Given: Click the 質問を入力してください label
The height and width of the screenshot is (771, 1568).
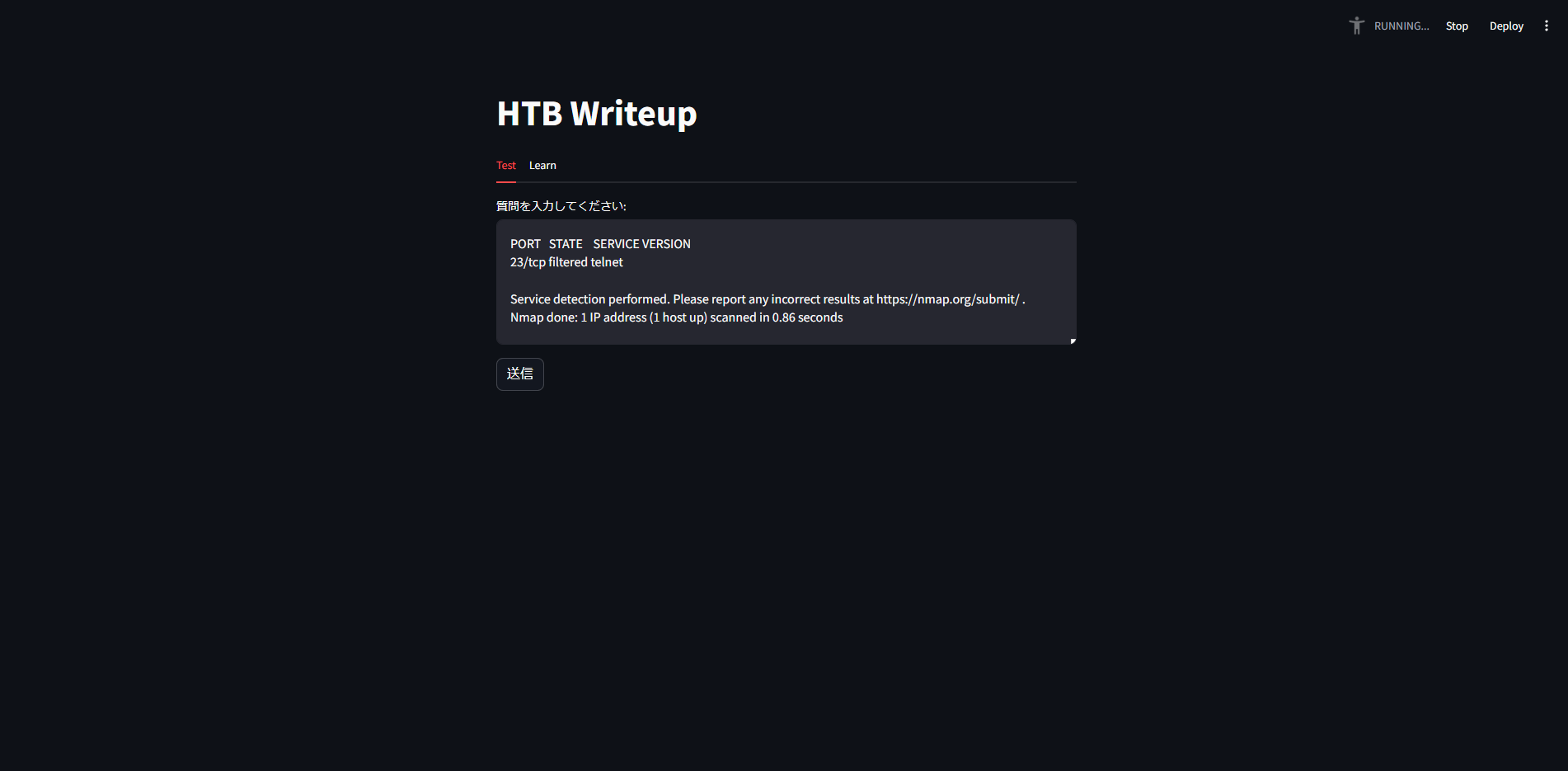Looking at the screenshot, I should point(561,206).
